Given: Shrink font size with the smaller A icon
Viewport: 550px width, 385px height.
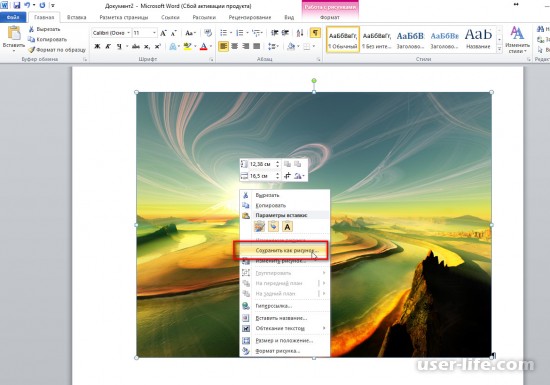Looking at the screenshot, I should 174,33.
